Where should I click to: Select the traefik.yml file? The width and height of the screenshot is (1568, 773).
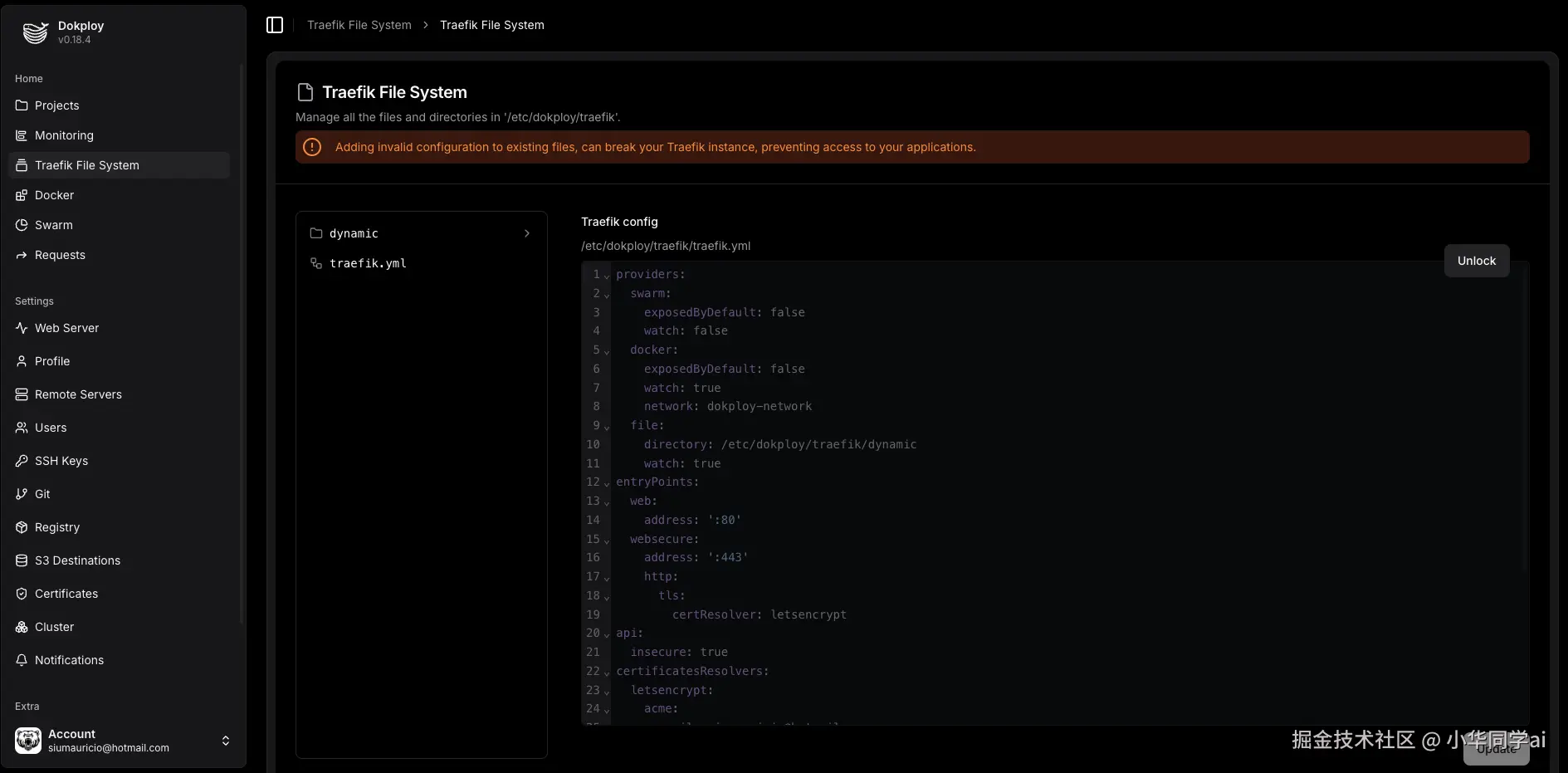pos(368,263)
